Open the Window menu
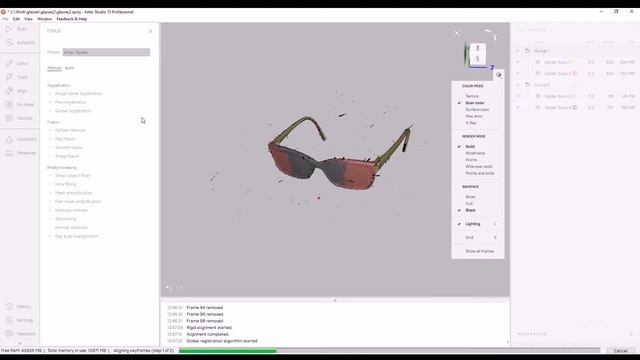This screenshot has height=360, width=640. pos(44,19)
